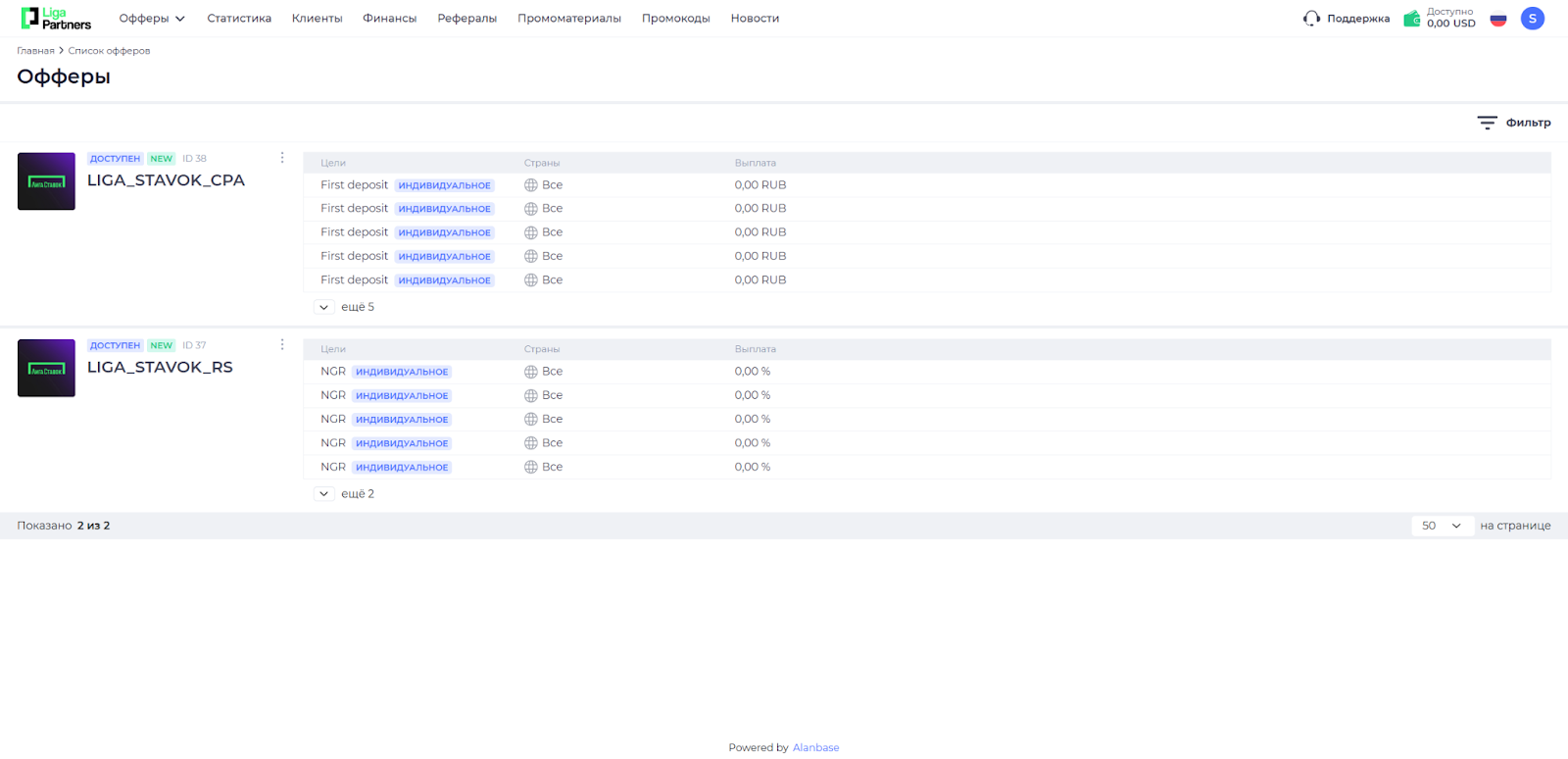This screenshot has width=1568, height=759.
Task: Open the LIGA_STAVOK_RS offer title
Action: coord(160,367)
